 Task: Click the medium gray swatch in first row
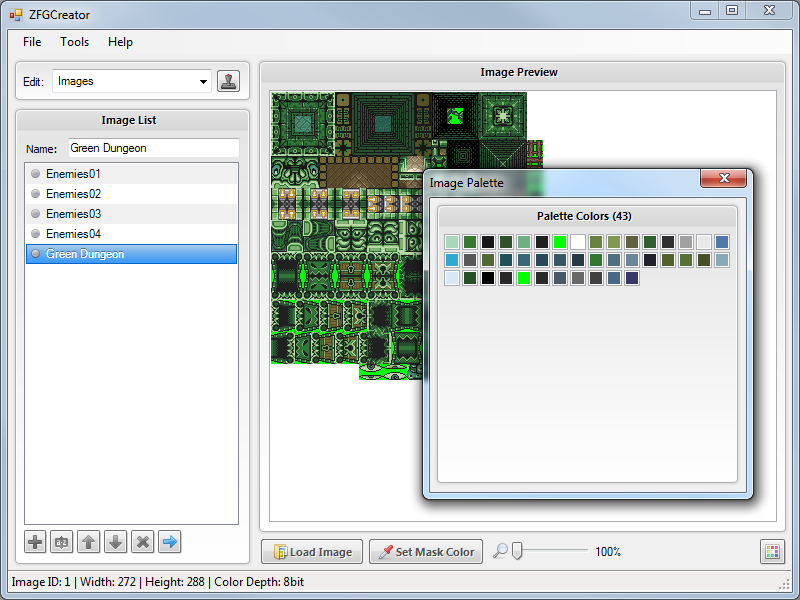click(686, 242)
